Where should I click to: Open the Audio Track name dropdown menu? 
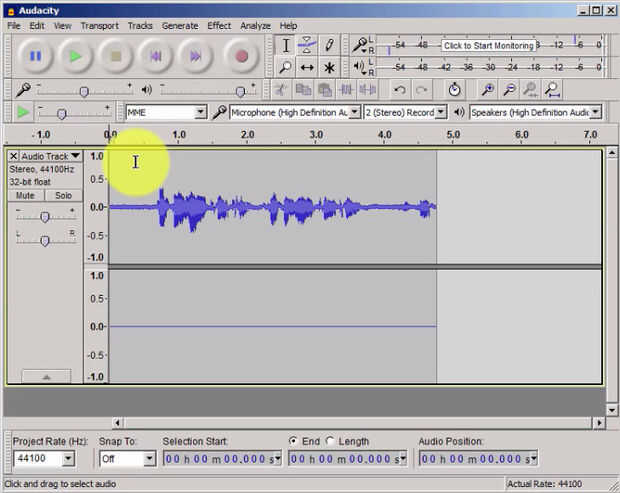(51, 157)
